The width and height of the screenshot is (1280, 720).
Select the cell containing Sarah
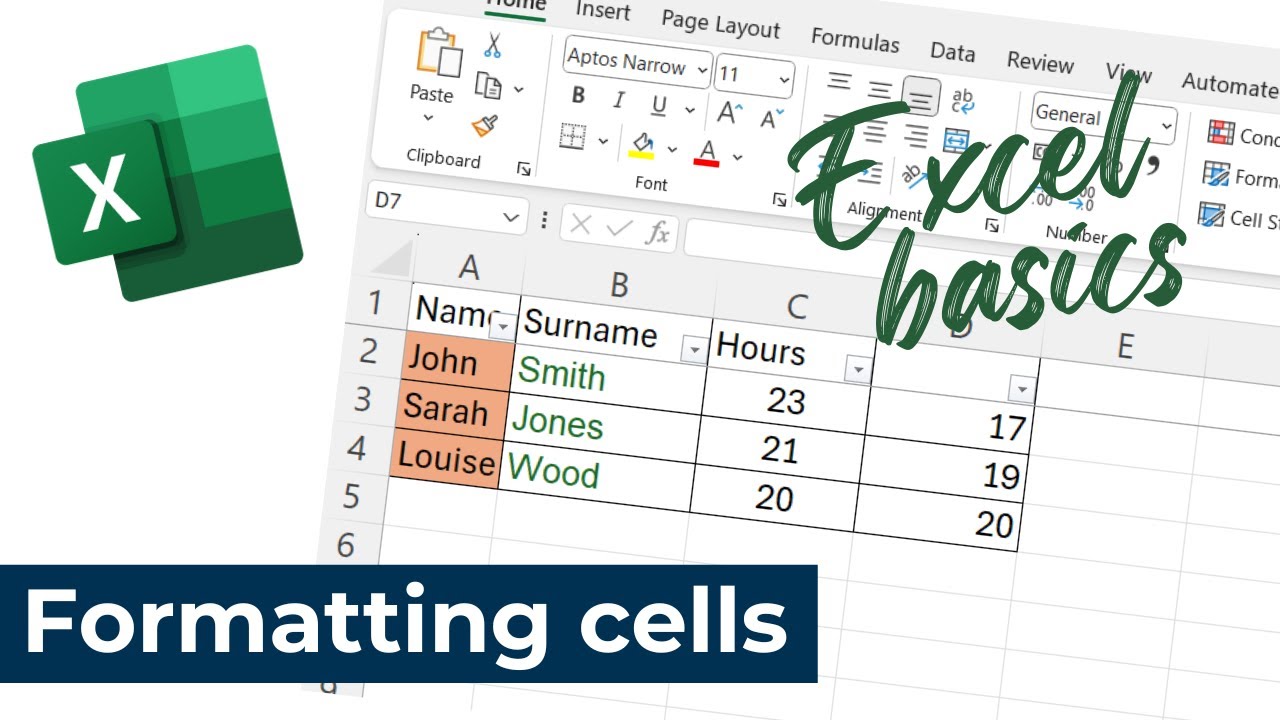click(x=450, y=409)
